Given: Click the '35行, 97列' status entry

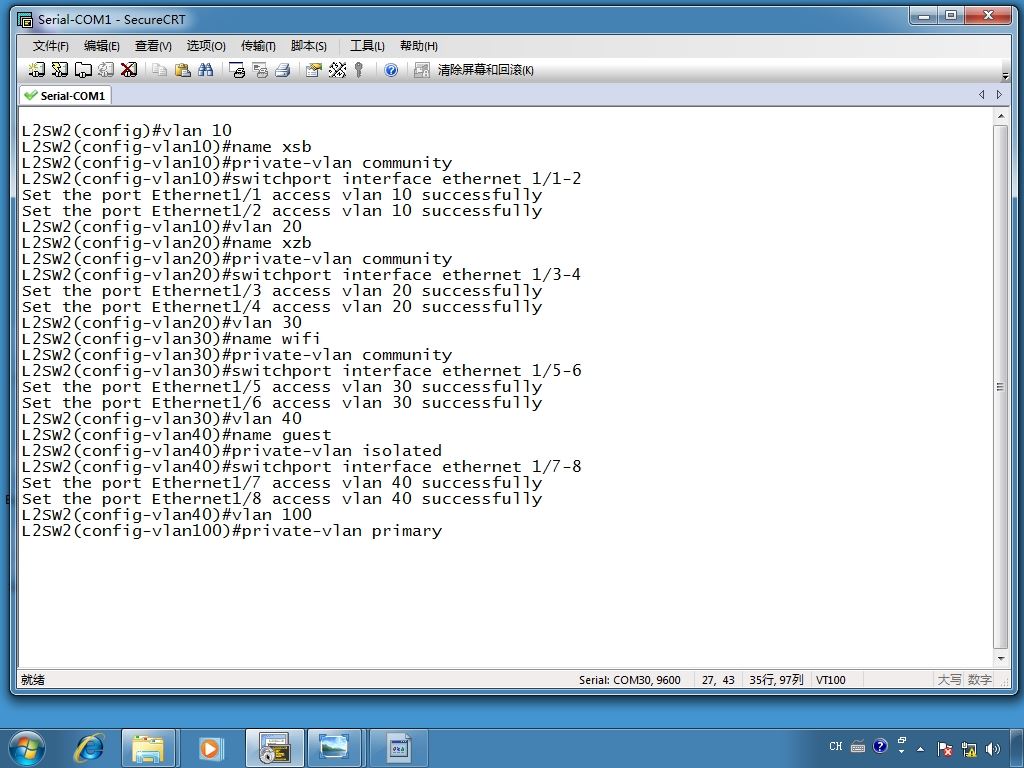Looking at the screenshot, I should pos(776,680).
